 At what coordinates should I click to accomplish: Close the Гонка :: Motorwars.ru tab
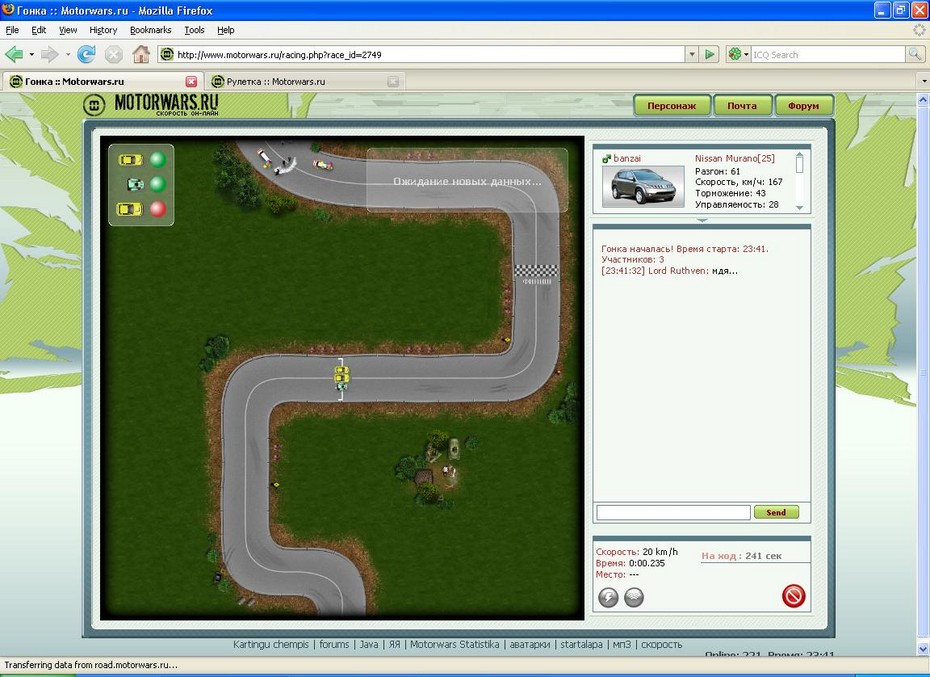191,81
